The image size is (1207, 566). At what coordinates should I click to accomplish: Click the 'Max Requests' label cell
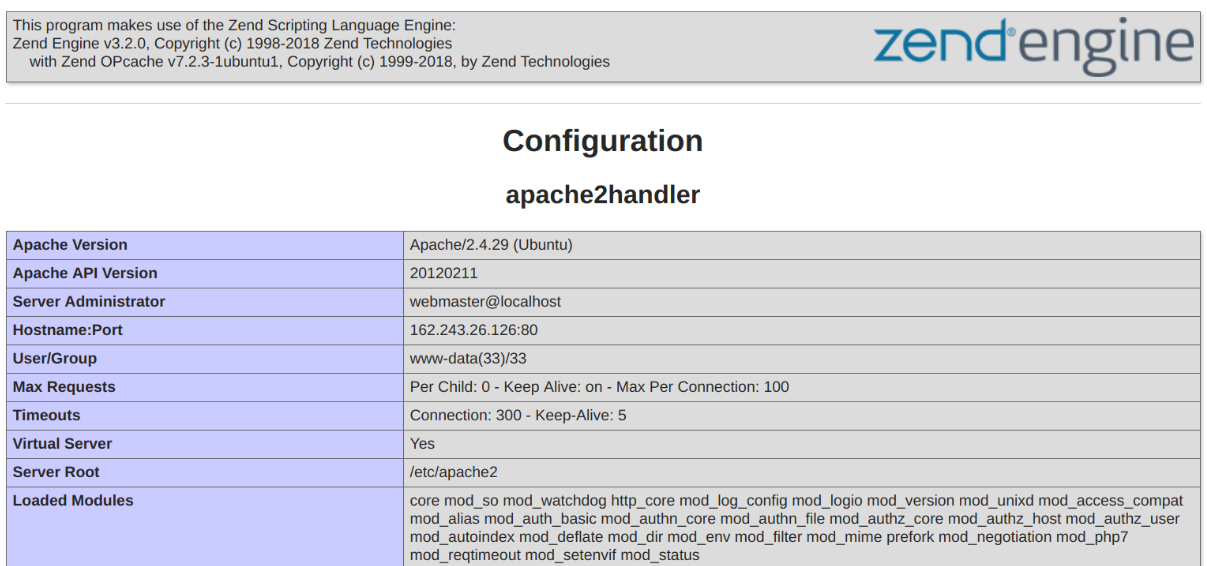click(x=205, y=387)
